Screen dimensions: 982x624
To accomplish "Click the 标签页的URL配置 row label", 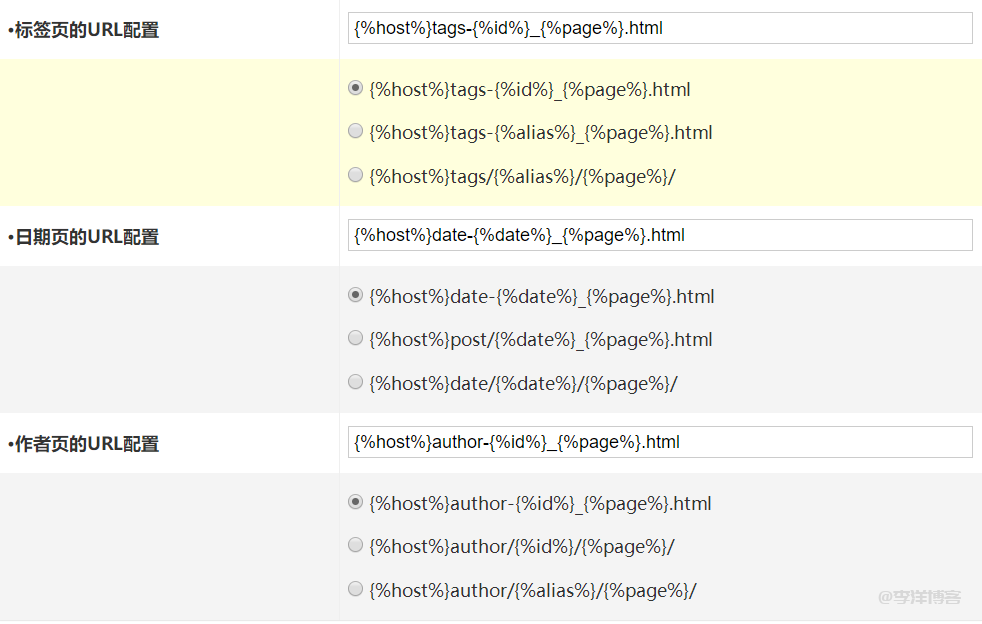I will [x=83, y=30].
